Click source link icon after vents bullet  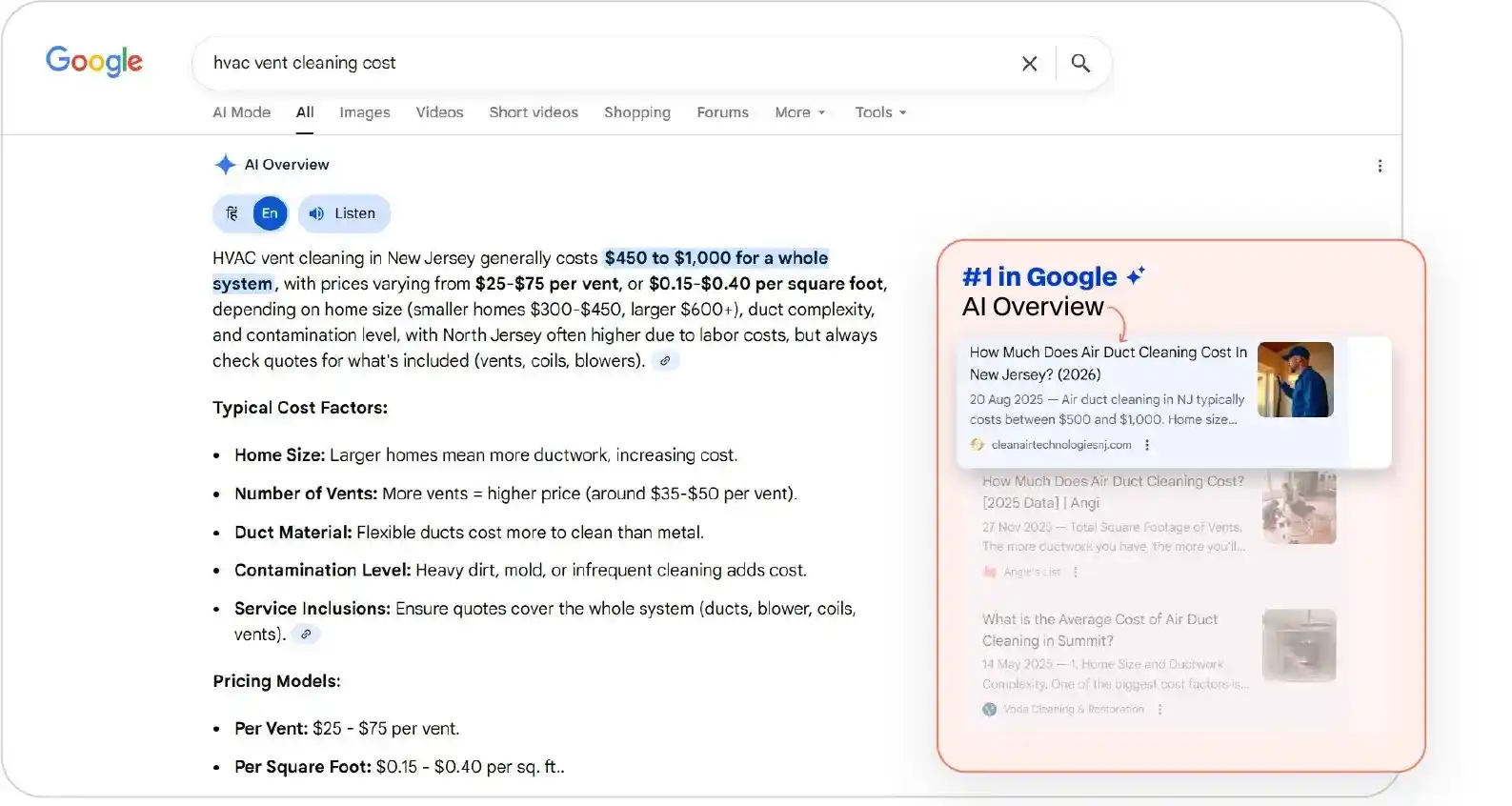click(x=306, y=635)
